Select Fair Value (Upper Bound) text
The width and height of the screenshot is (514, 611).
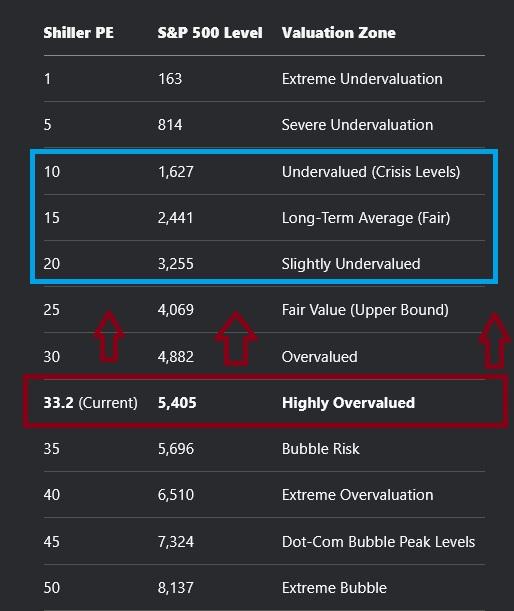[x=365, y=310]
